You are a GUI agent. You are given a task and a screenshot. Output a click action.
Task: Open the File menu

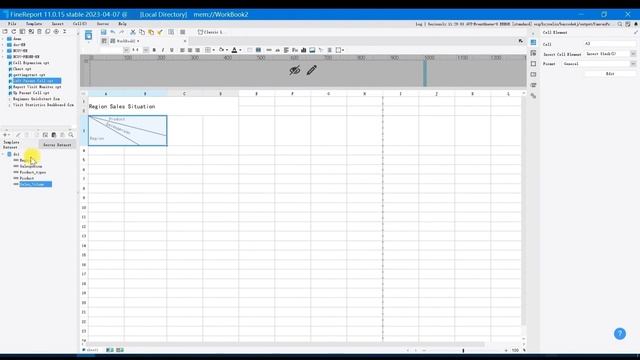point(12,24)
